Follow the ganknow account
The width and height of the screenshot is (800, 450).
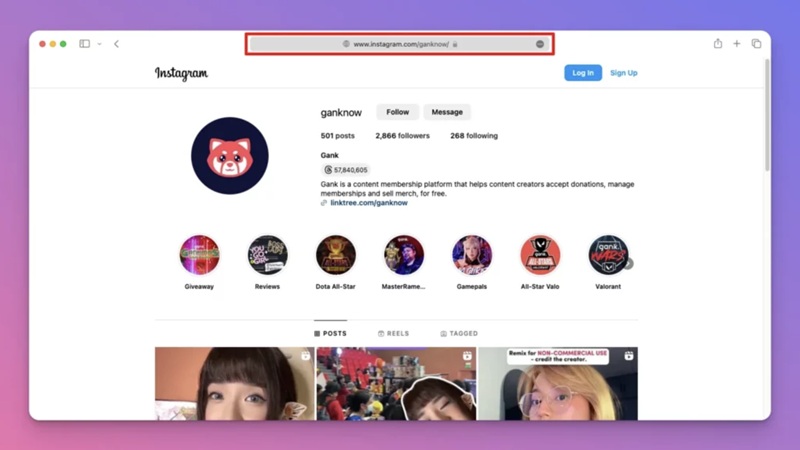coord(397,112)
